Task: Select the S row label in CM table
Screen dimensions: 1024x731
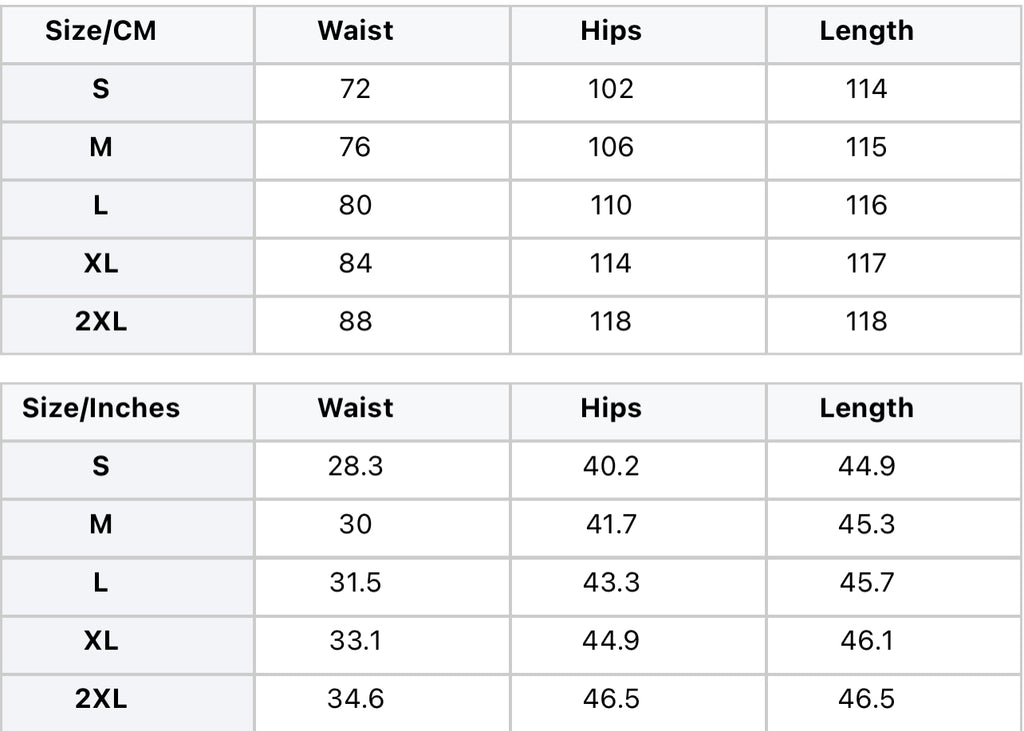Action: point(101,89)
